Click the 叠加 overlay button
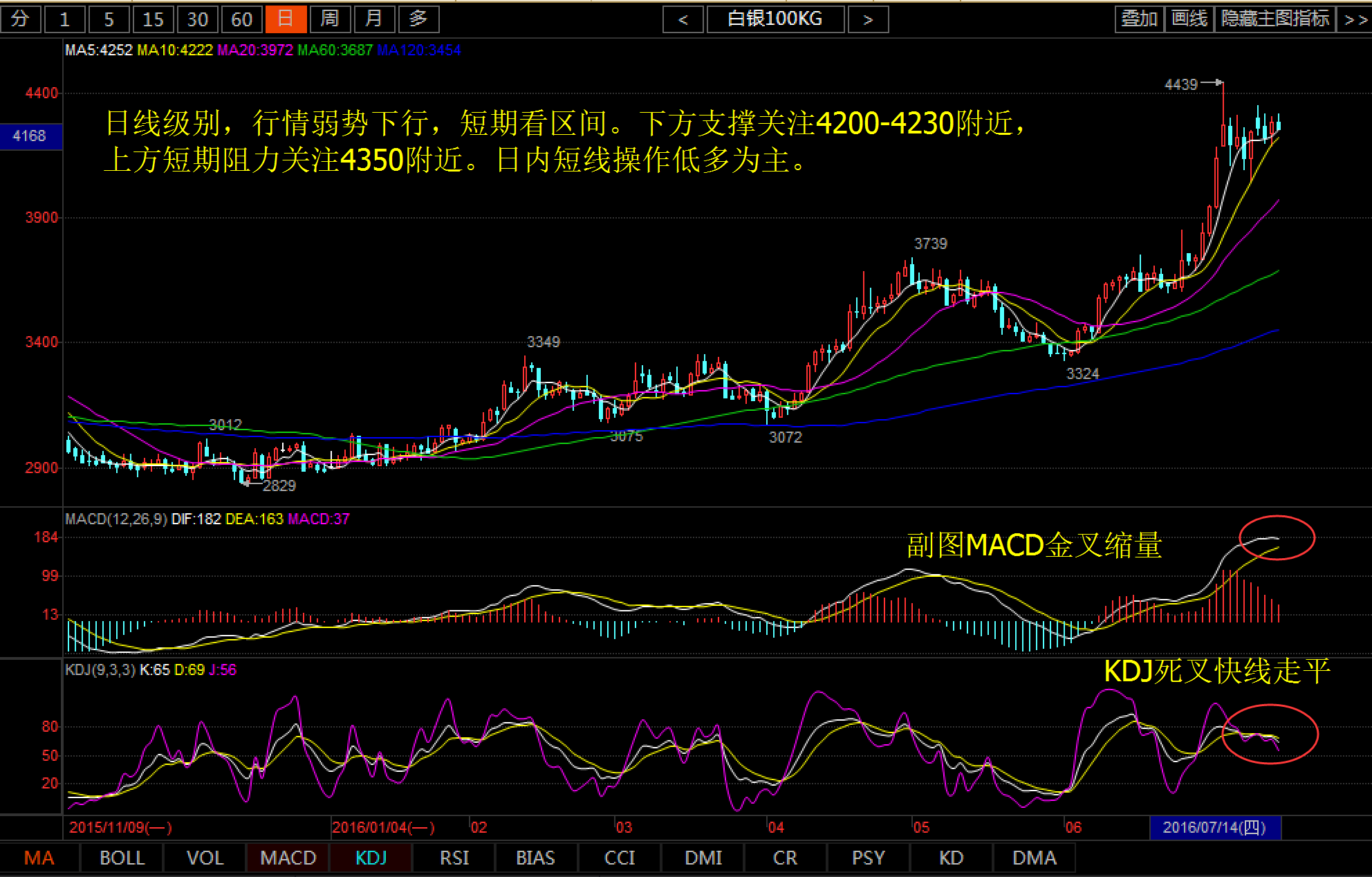 [1139, 19]
